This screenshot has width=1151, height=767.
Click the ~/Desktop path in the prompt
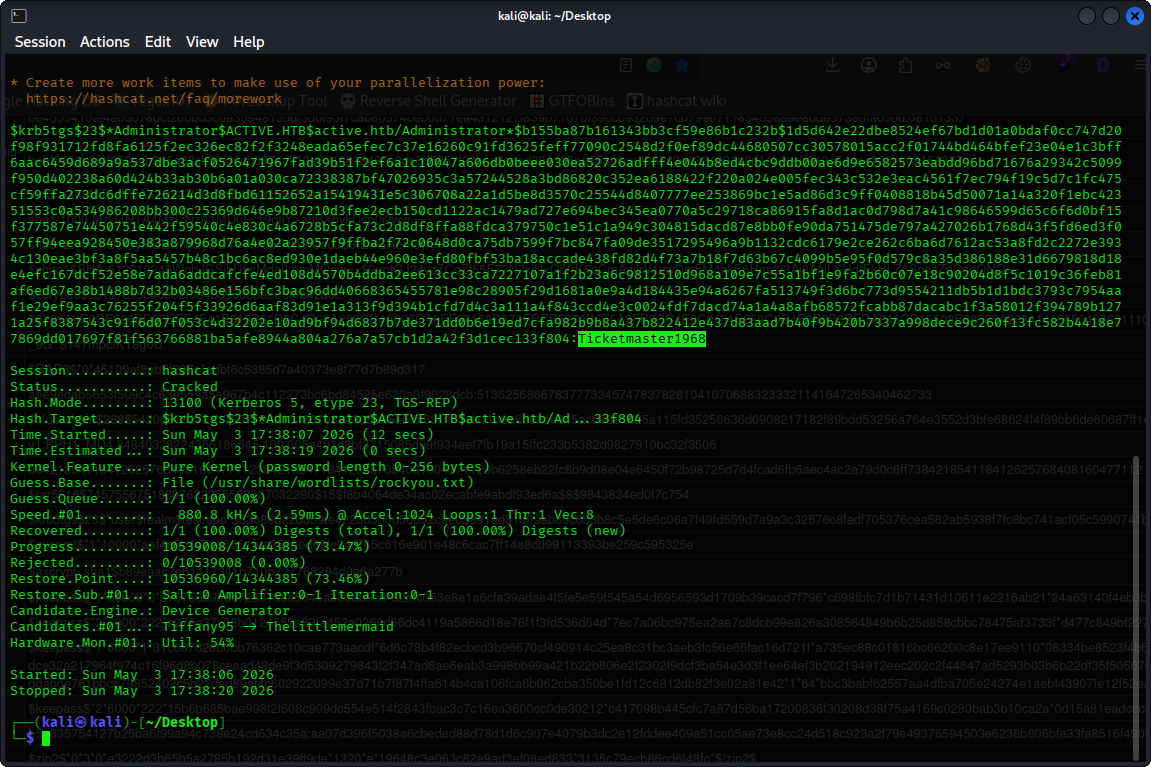tap(181, 722)
